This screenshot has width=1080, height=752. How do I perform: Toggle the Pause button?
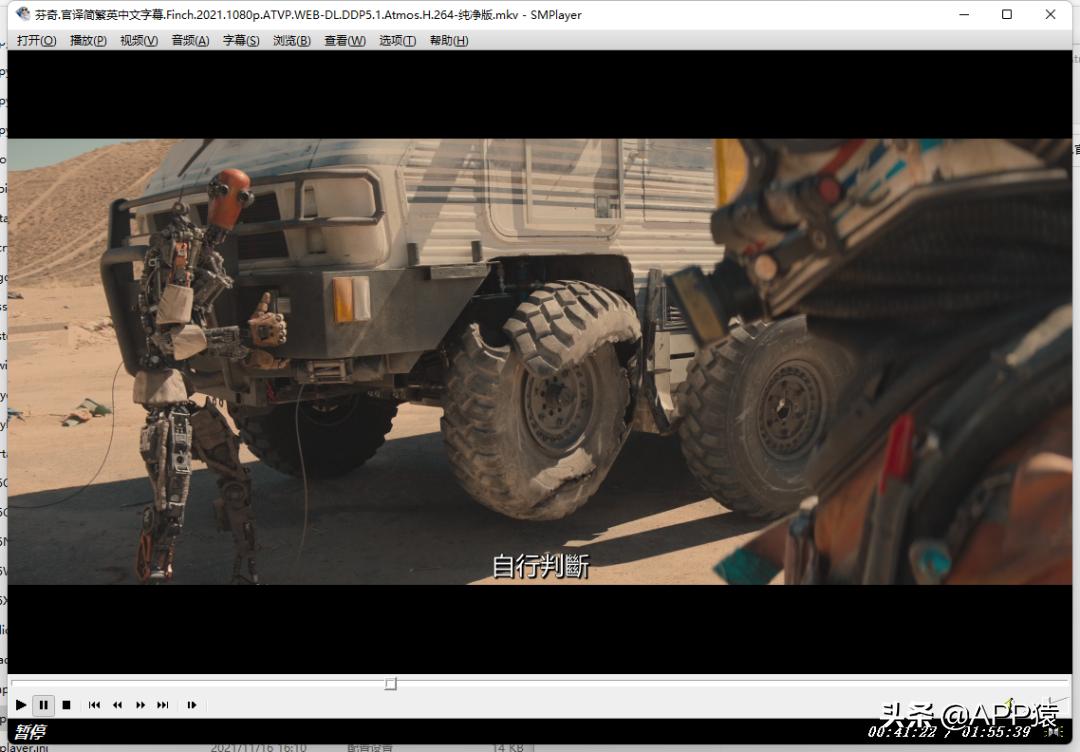click(x=43, y=705)
